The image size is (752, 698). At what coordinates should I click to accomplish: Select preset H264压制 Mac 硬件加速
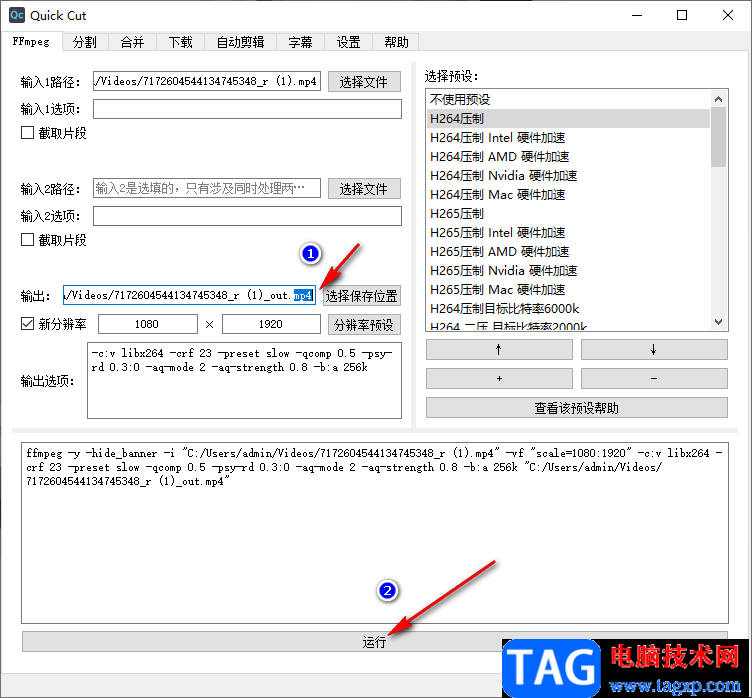point(568,195)
